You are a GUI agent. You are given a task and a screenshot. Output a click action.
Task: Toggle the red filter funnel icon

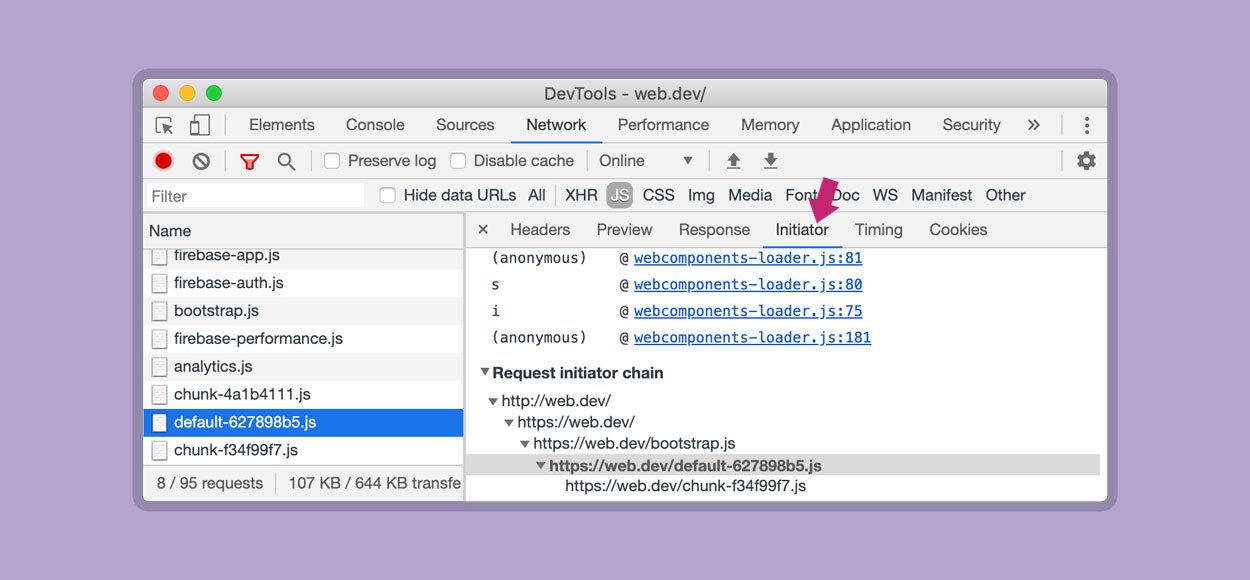point(249,161)
